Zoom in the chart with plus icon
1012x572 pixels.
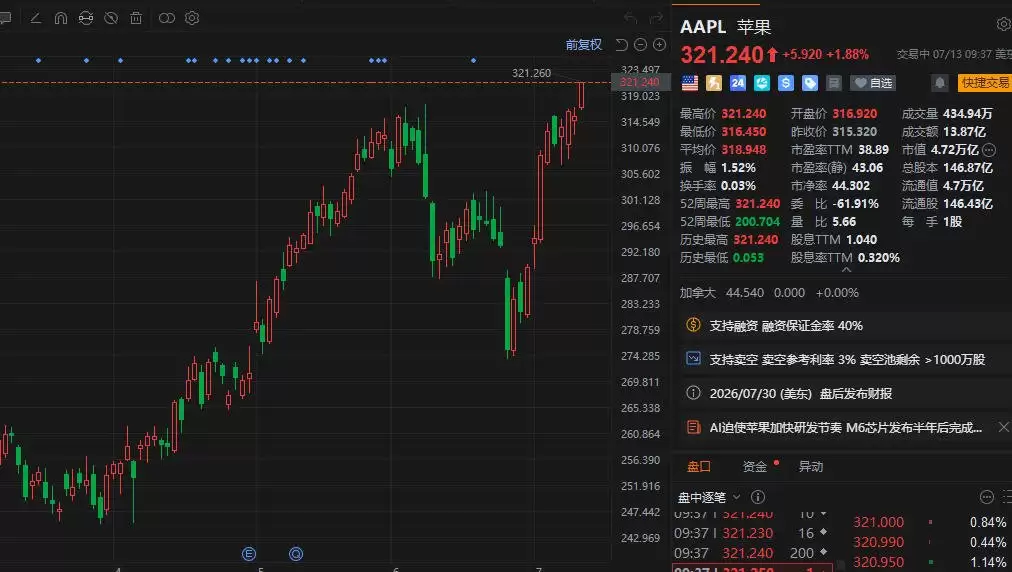click(660, 45)
